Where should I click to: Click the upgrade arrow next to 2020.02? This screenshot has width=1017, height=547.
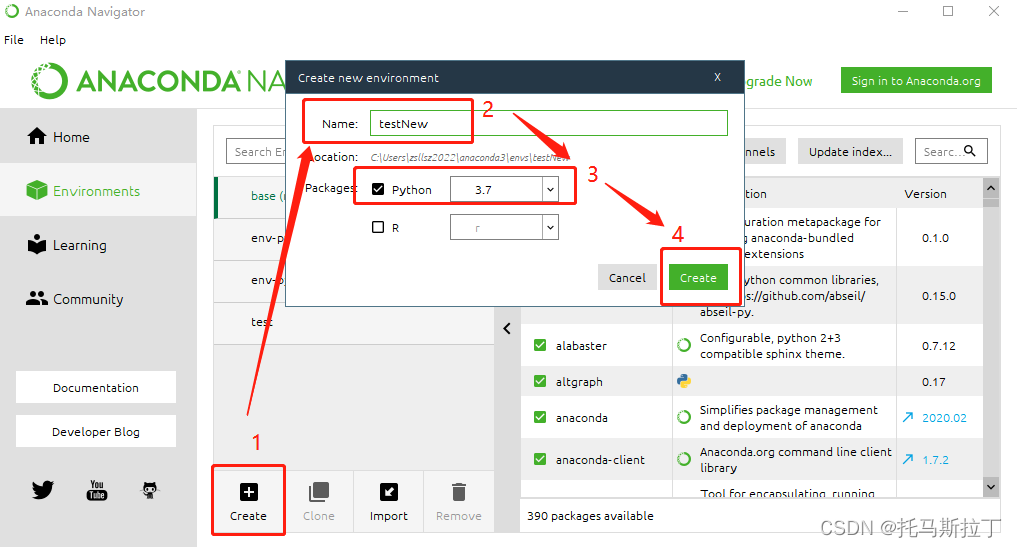pos(908,417)
